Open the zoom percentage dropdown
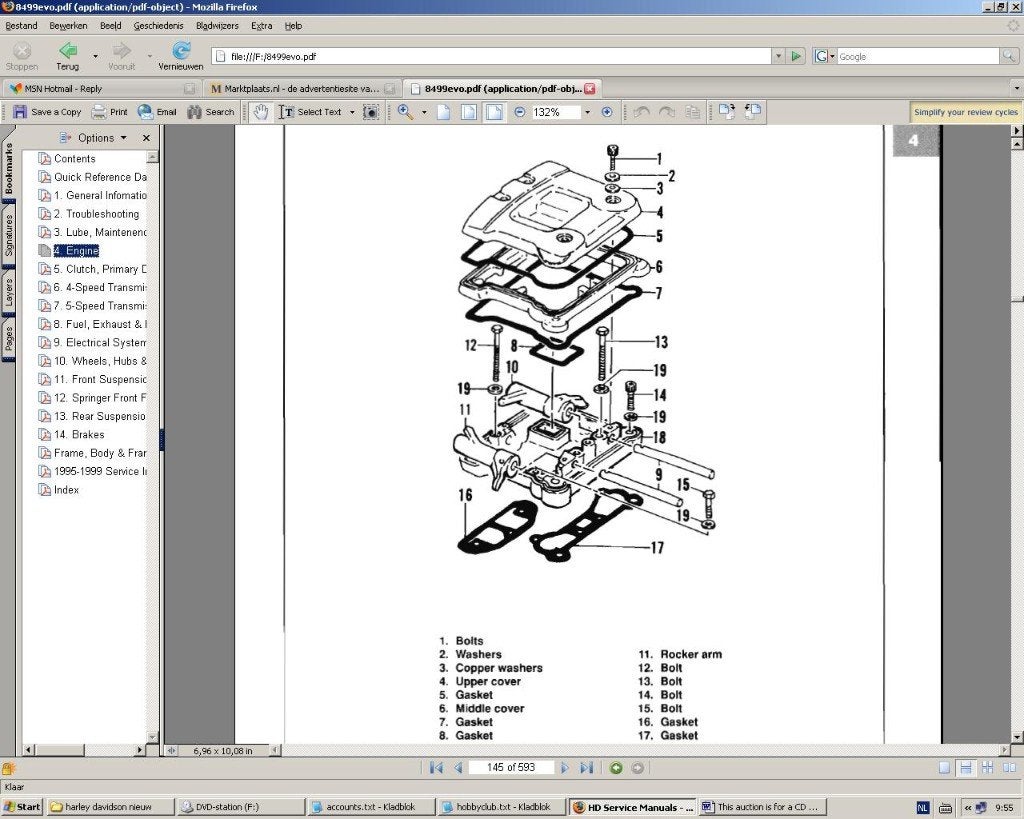 587,112
